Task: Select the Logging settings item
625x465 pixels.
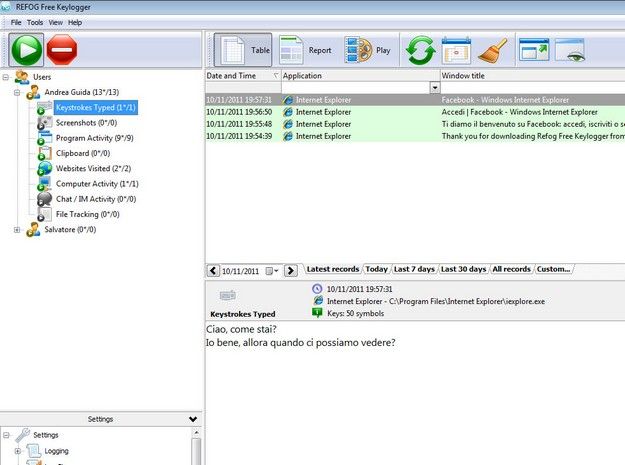Action: click(56, 451)
